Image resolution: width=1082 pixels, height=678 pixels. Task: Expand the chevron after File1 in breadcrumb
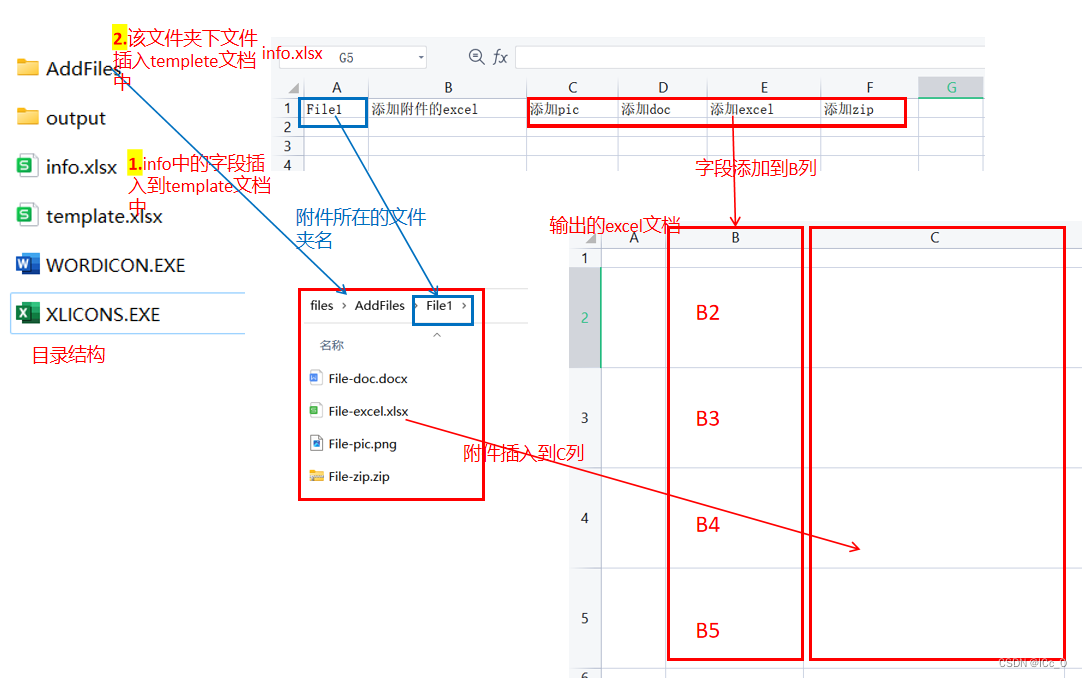(x=464, y=306)
